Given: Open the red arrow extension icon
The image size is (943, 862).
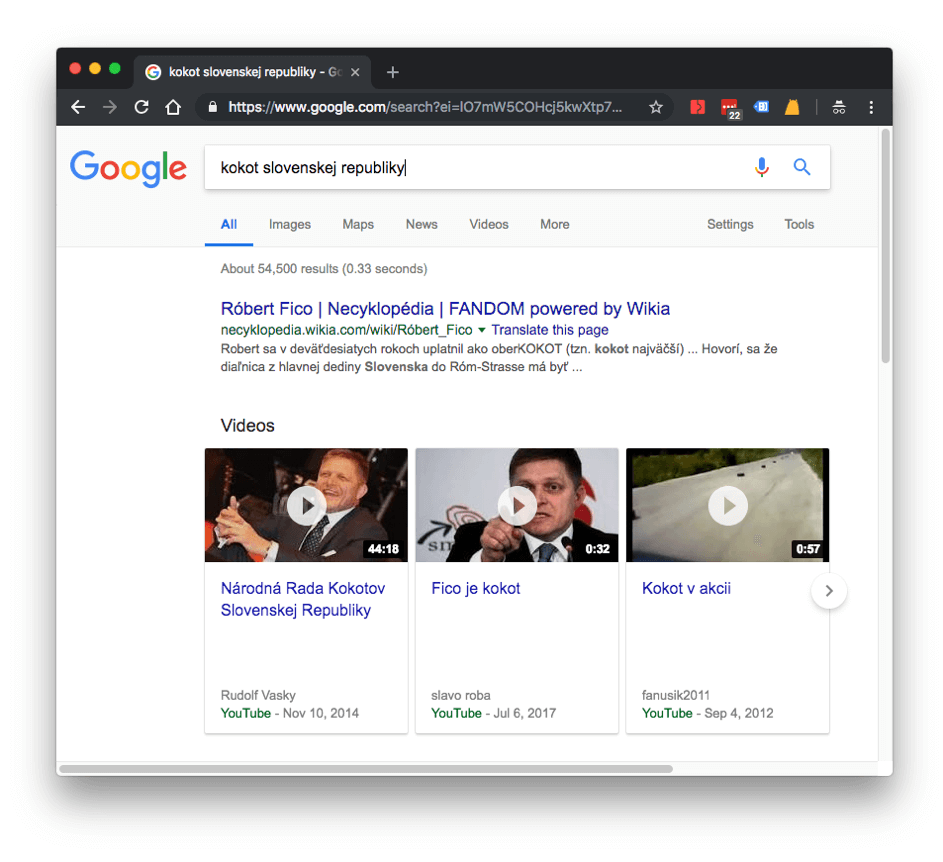Looking at the screenshot, I should [x=698, y=107].
